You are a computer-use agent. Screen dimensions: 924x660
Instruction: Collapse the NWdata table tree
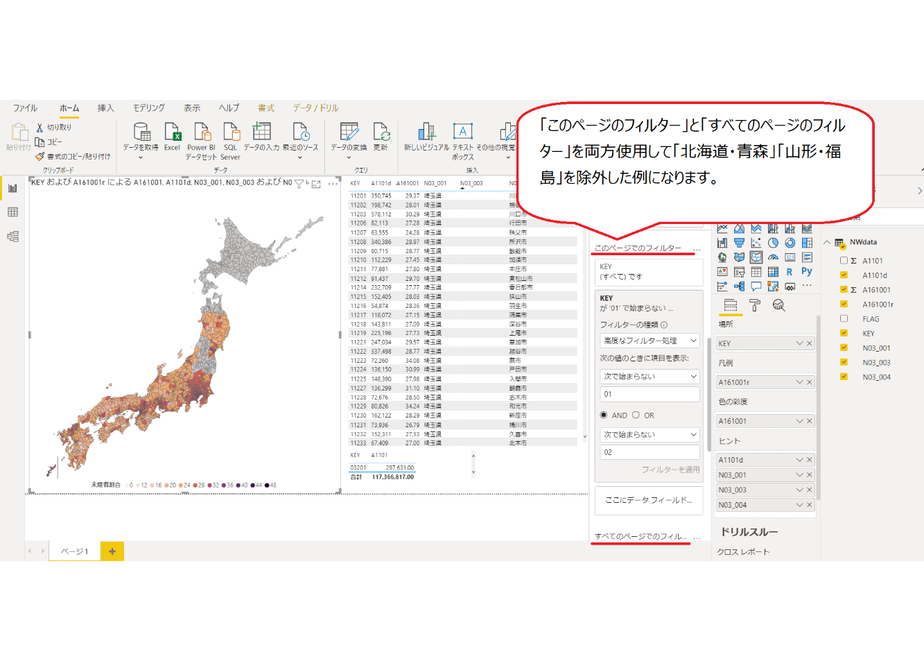[x=827, y=242]
